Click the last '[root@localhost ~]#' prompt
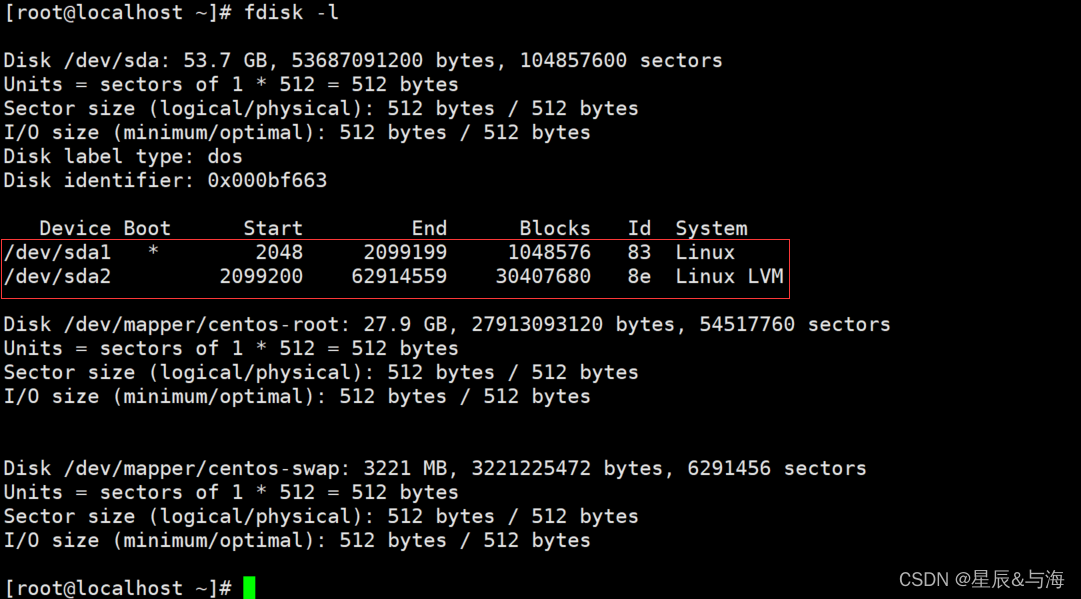1081x599 pixels. 118,588
